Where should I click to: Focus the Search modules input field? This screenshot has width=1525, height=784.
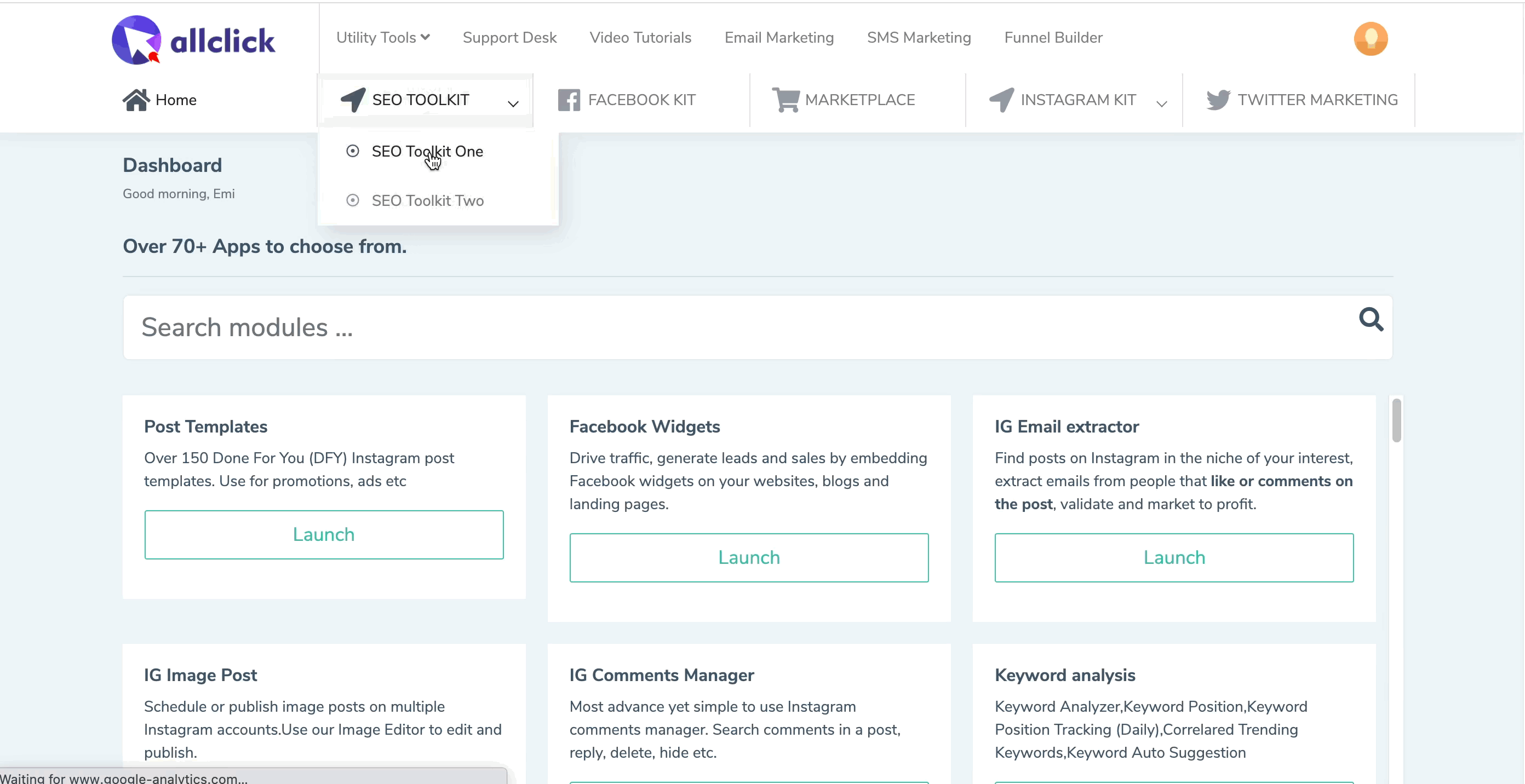(x=710, y=327)
